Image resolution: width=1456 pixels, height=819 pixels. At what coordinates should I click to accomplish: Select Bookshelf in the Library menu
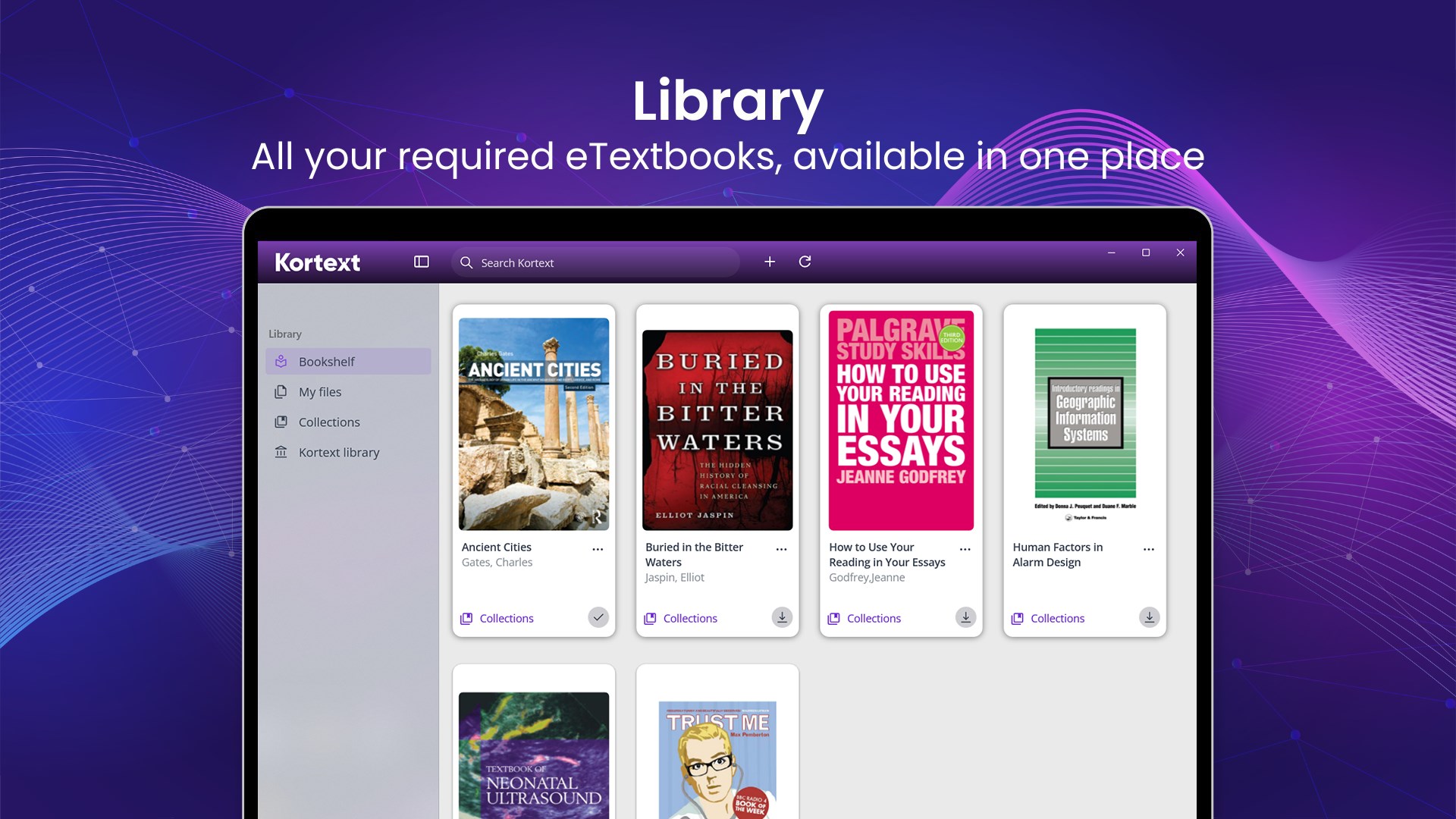[326, 362]
